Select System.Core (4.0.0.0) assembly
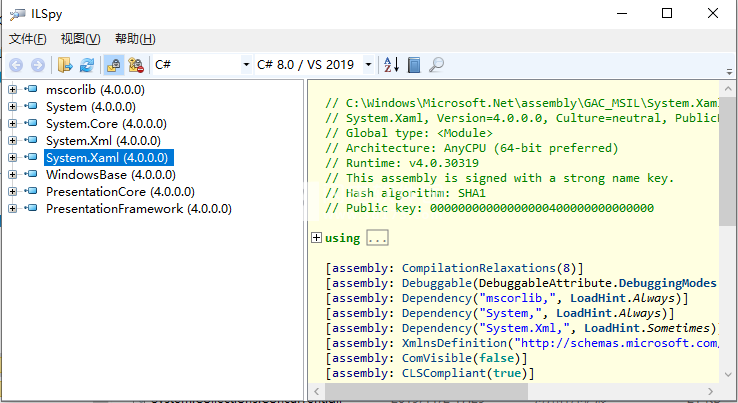The height and width of the screenshot is (403, 738). pyautogui.click(x=106, y=123)
